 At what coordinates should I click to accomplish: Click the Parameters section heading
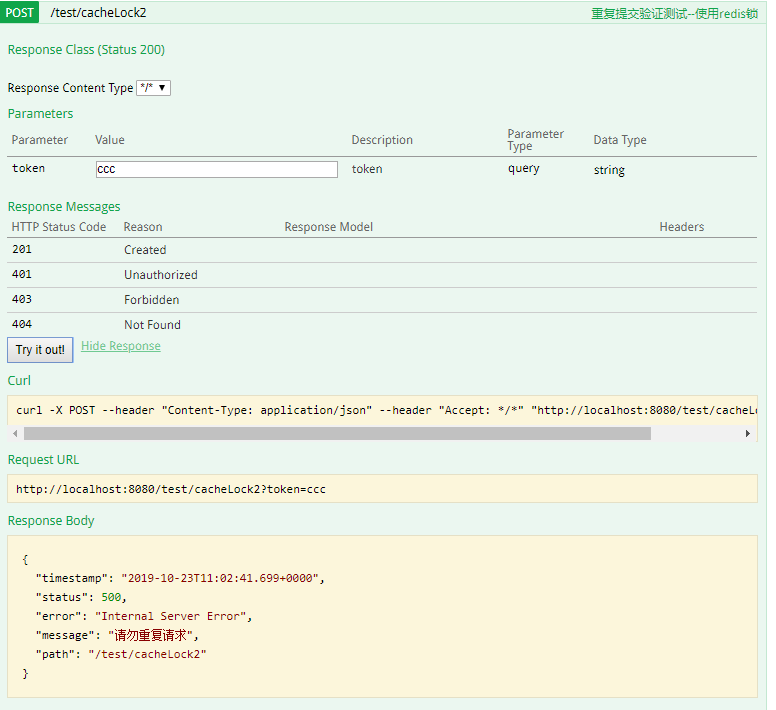(40, 114)
